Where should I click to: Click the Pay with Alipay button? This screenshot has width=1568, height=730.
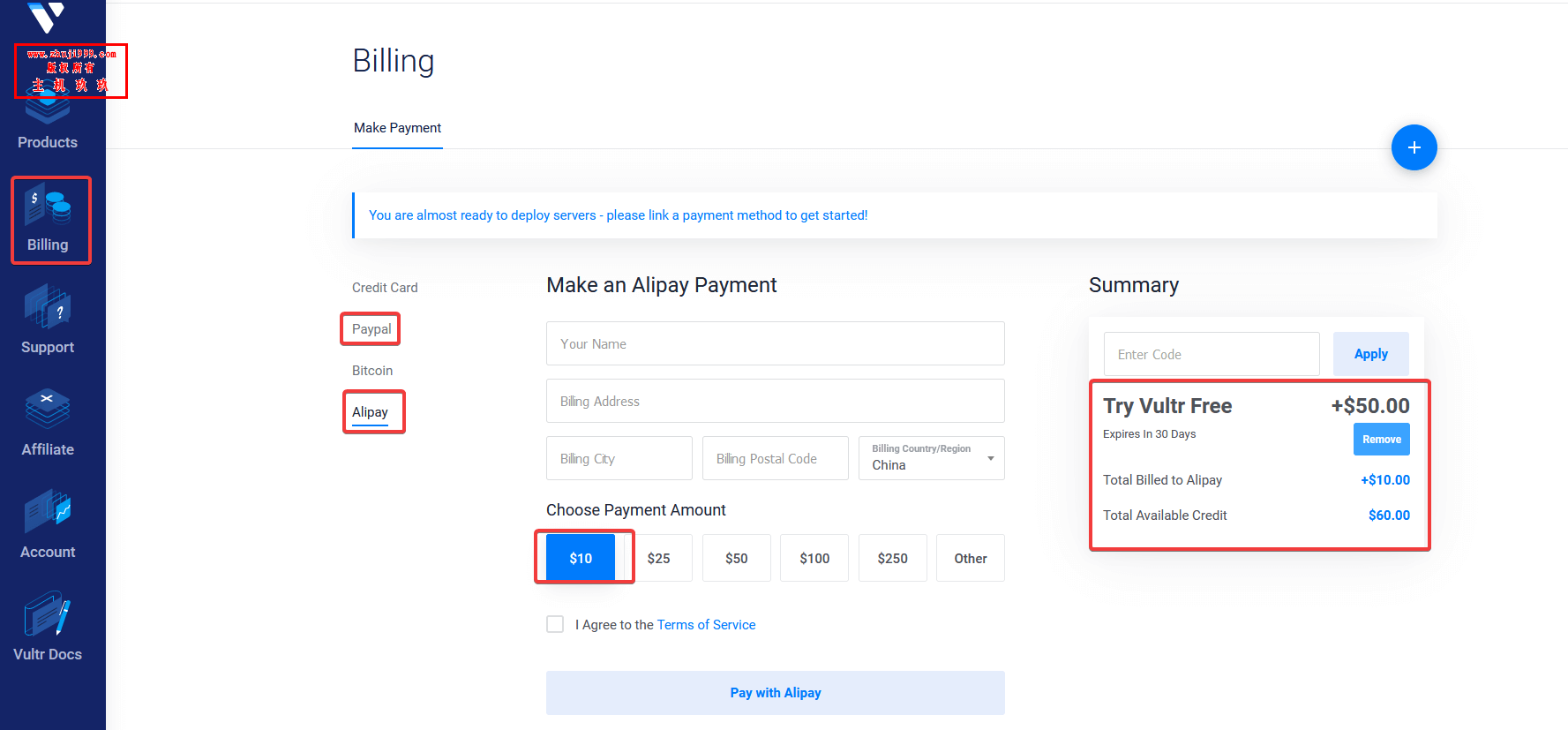[x=775, y=693]
